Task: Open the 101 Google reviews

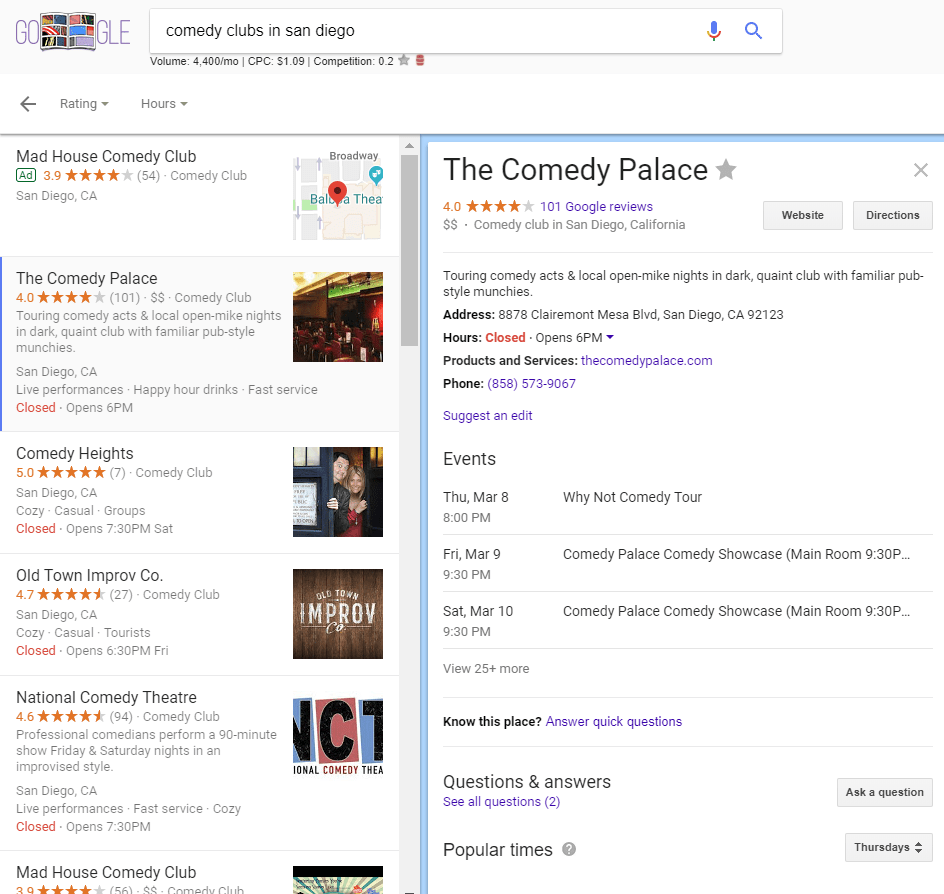Action: [596, 206]
